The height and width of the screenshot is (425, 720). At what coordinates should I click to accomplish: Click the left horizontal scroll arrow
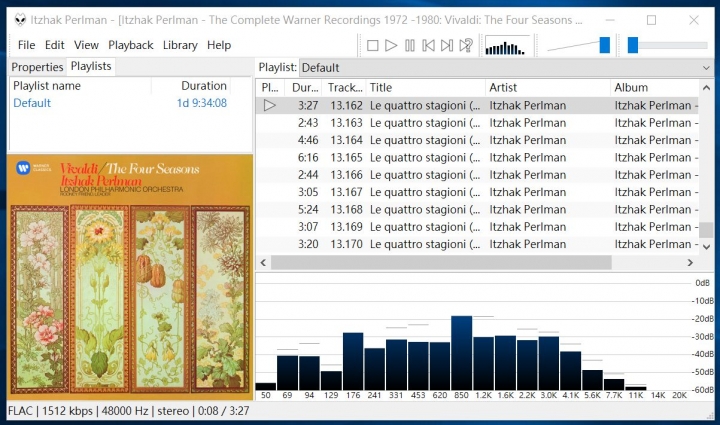click(x=263, y=263)
